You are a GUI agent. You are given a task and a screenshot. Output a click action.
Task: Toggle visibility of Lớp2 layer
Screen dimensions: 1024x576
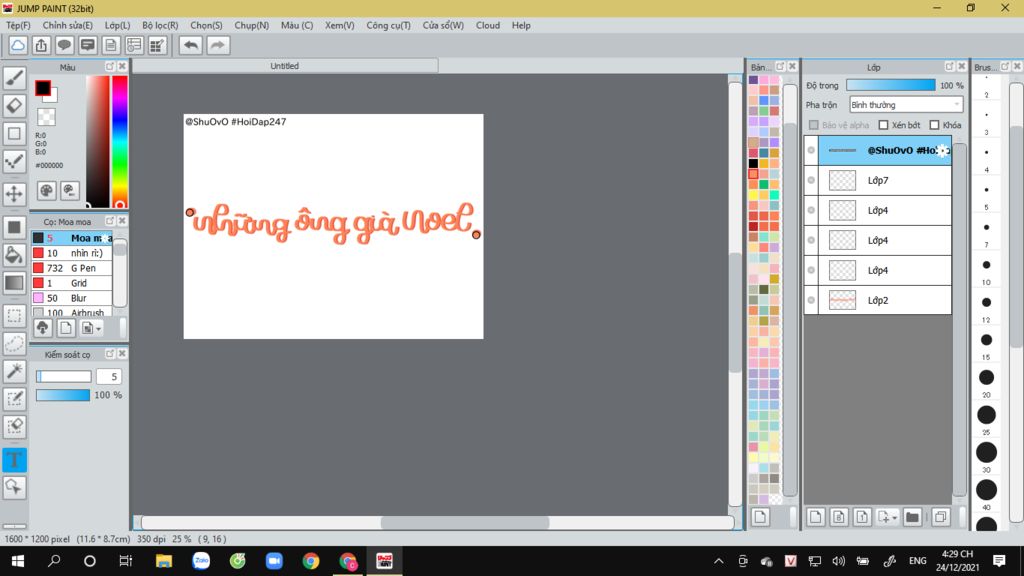[x=811, y=300]
